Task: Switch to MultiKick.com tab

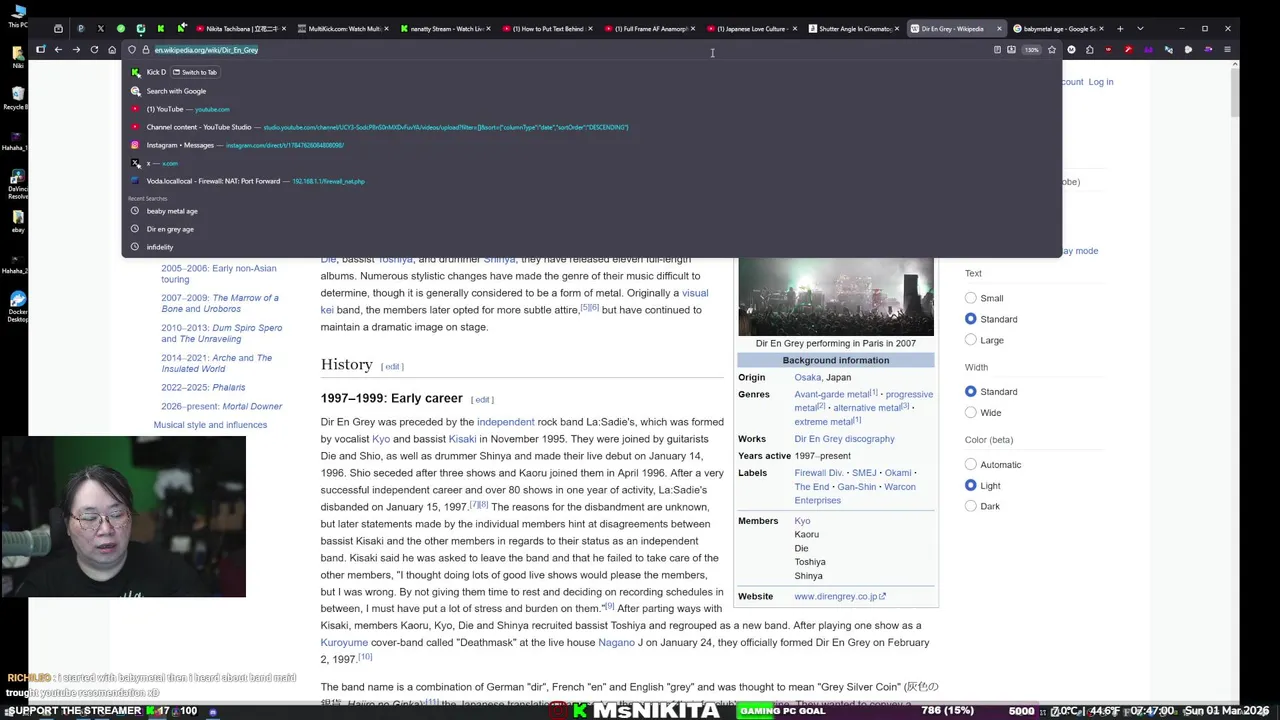Action: pyautogui.click(x=343, y=29)
